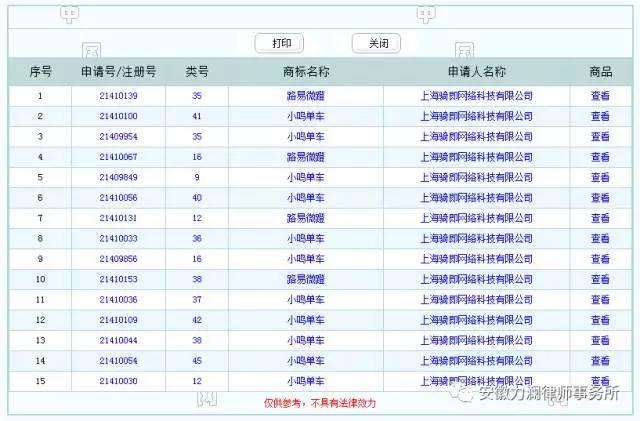The width and height of the screenshot is (640, 421).
Task: Click 查看 in row 6
Action: pos(600,198)
